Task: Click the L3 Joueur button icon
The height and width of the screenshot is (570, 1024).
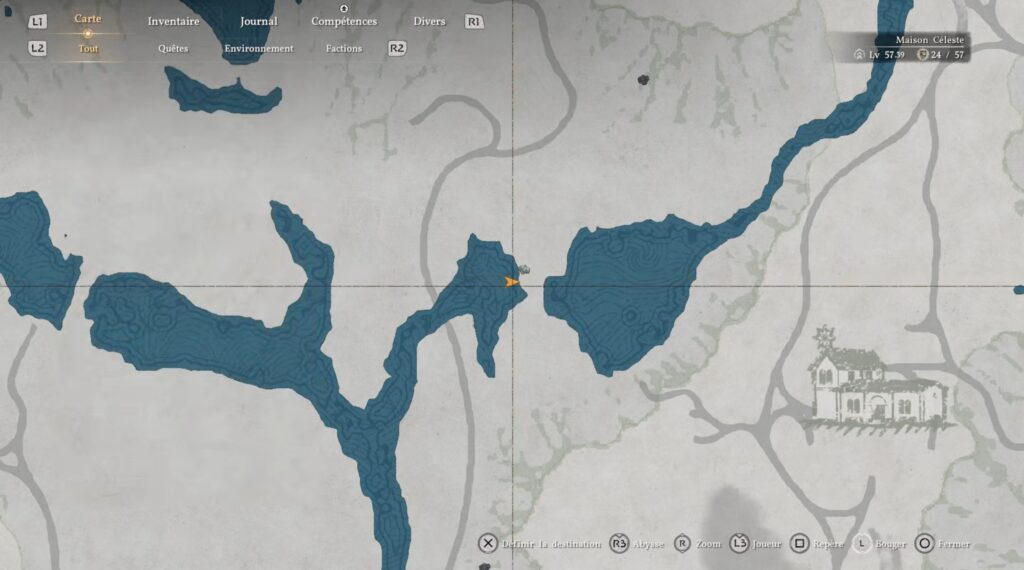Action: coord(739,544)
